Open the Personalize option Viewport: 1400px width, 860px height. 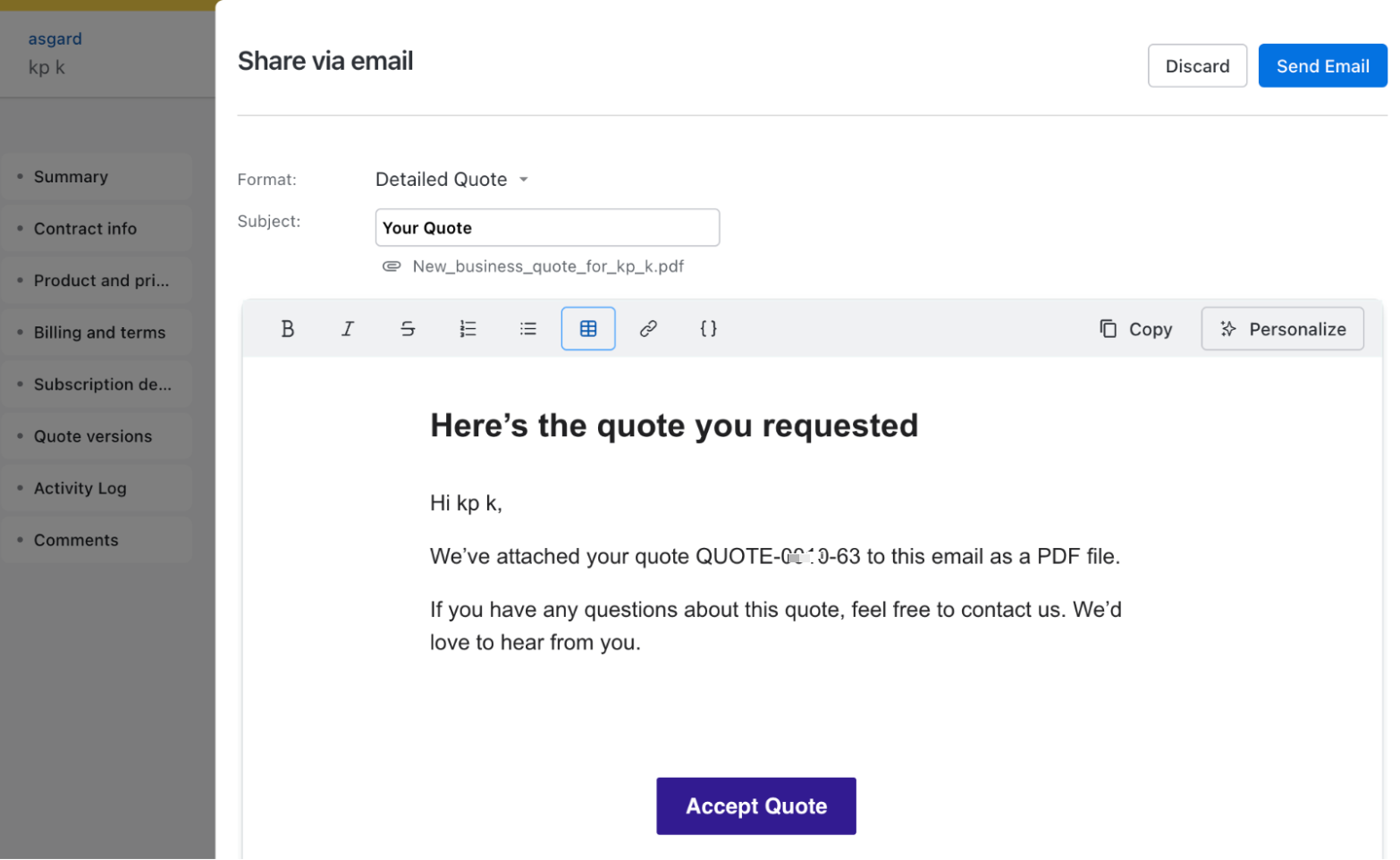1282,329
